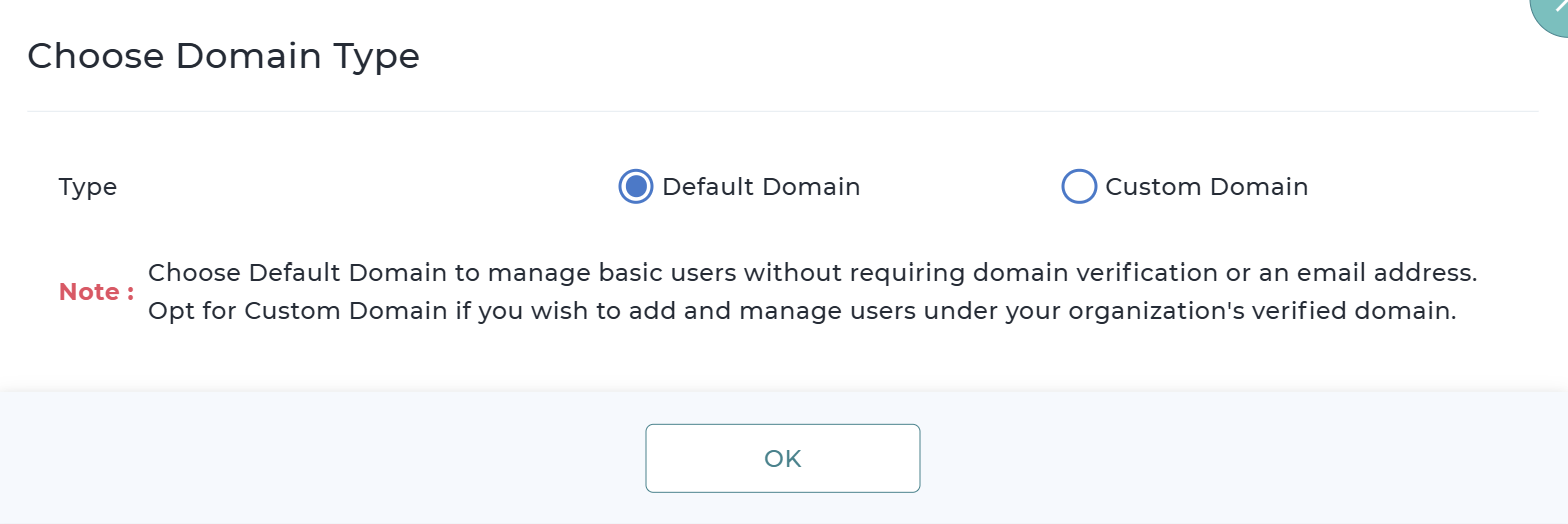Click the empty footer area left of OK
This screenshot has height=524, width=1568.
pyautogui.click(x=320, y=458)
